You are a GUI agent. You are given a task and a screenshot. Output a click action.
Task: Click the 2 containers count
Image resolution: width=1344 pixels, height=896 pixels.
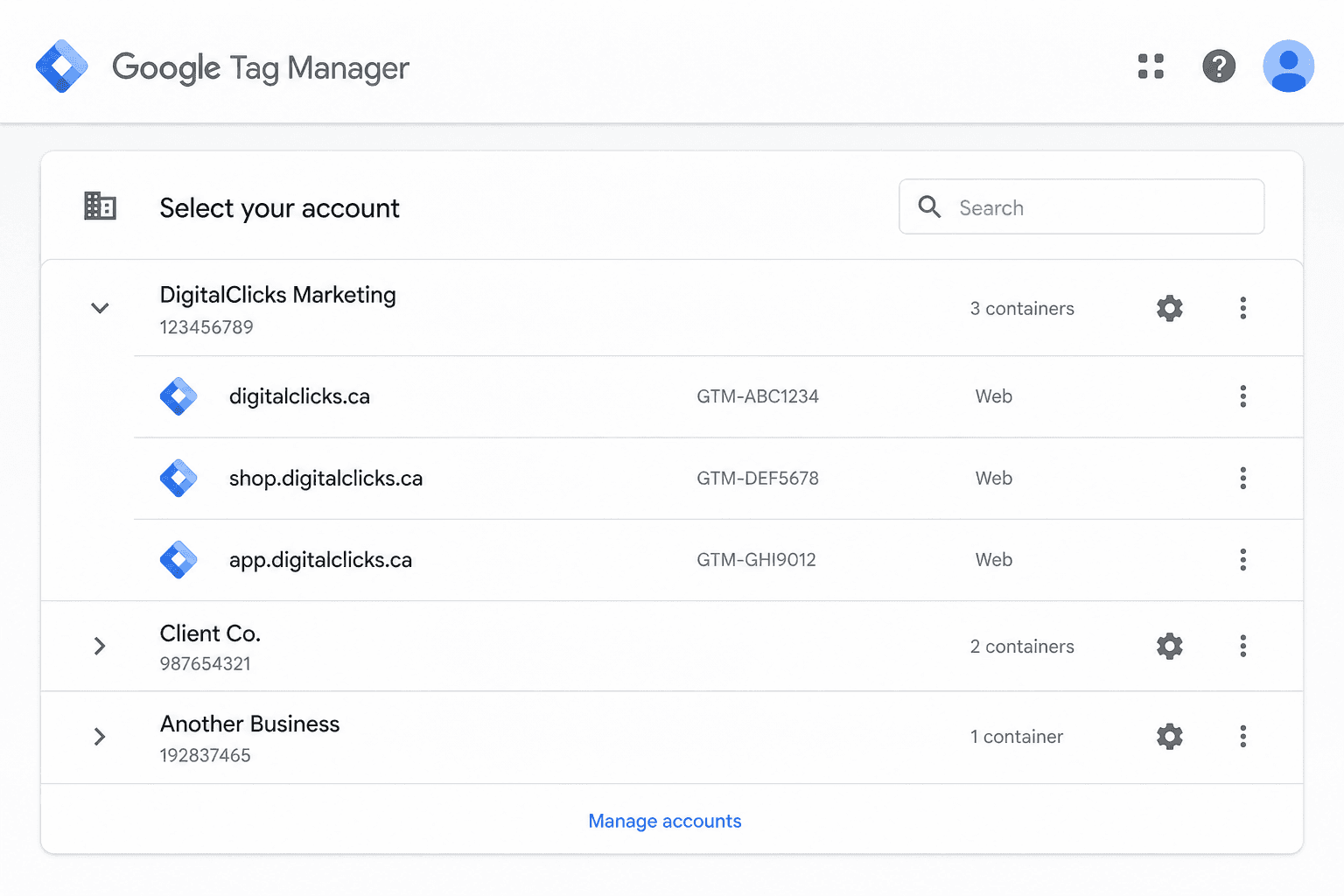coord(1022,646)
